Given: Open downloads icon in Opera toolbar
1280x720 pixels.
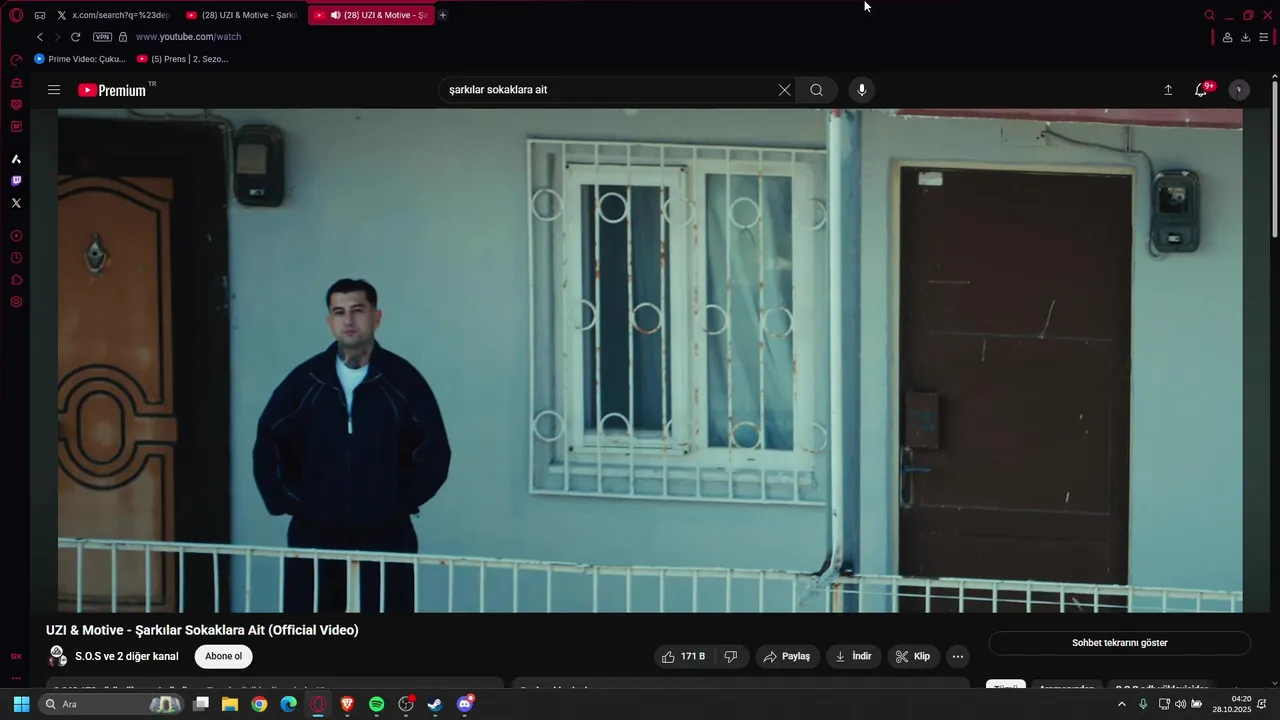Looking at the screenshot, I should click(x=1245, y=37).
